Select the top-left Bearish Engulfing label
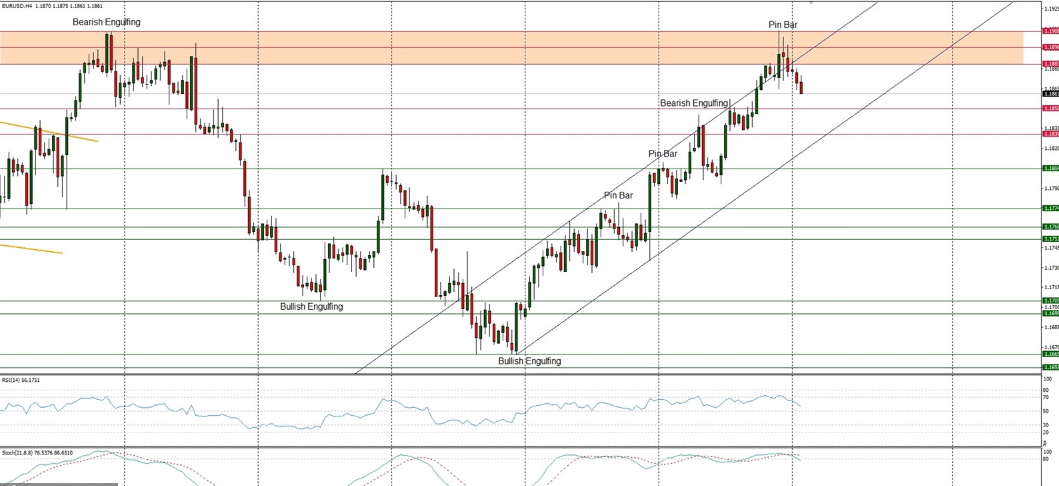The image size is (1059, 486). (106, 21)
